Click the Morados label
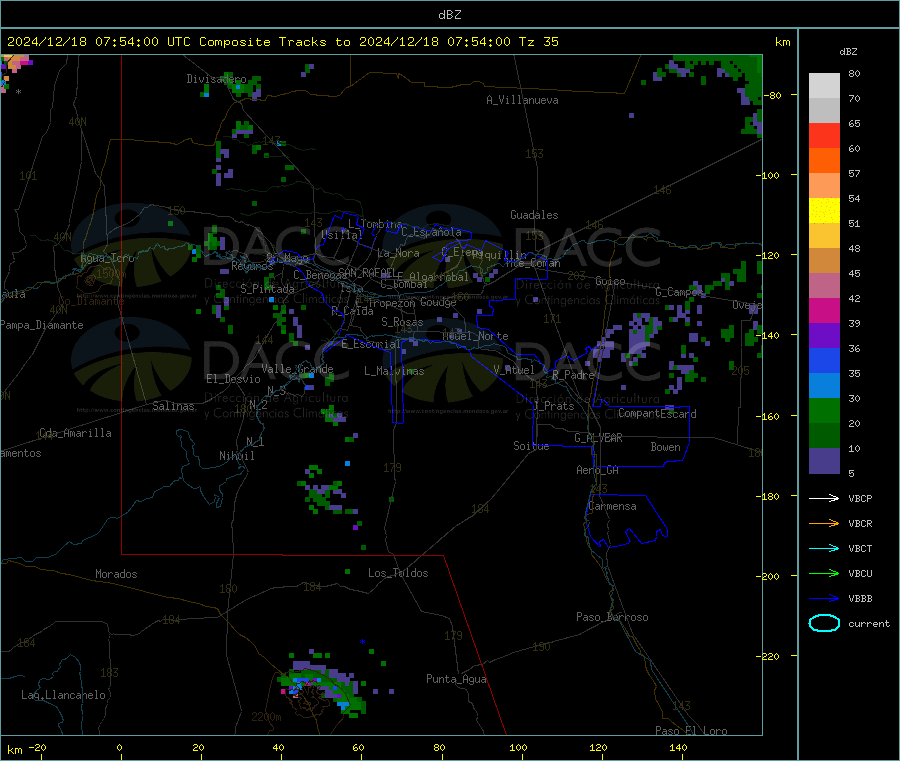This screenshot has width=900, height=761. pyautogui.click(x=116, y=574)
